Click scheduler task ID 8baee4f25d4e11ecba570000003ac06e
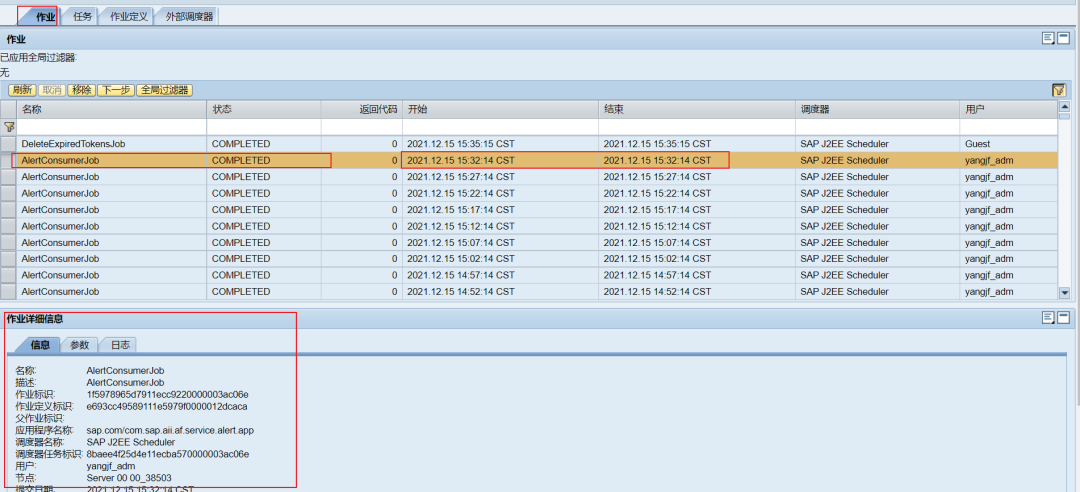The image size is (1080, 492). [x=168, y=454]
